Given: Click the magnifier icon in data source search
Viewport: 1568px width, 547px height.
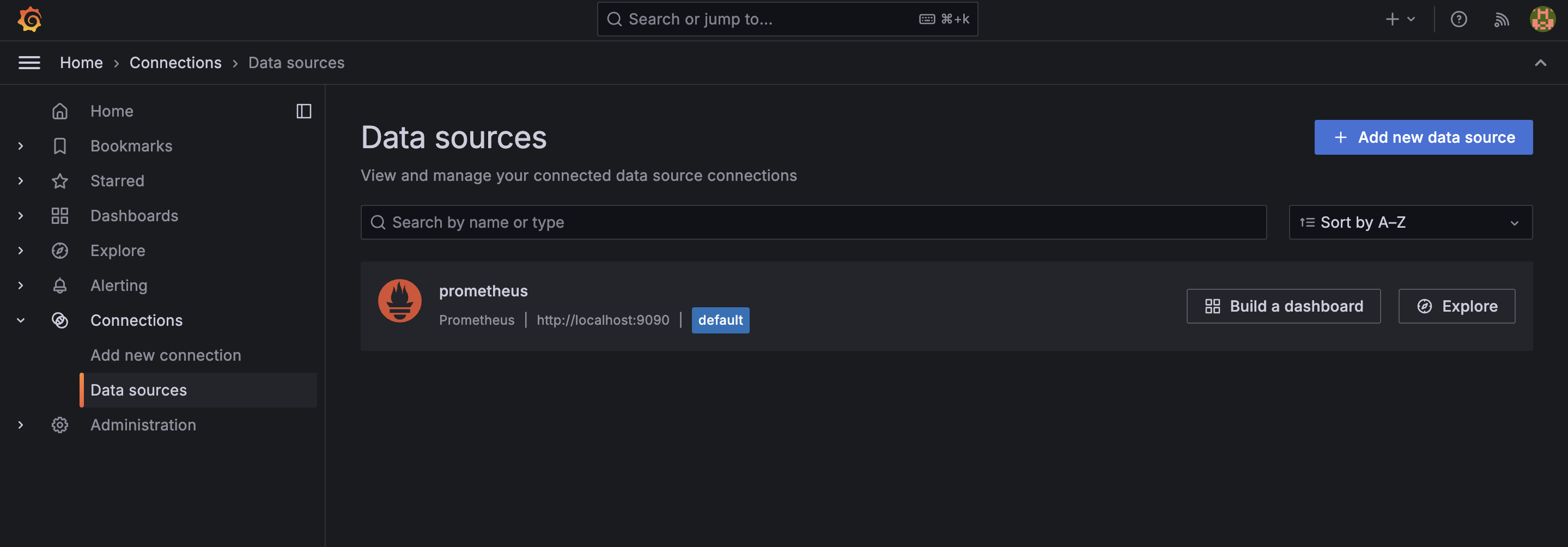Looking at the screenshot, I should [378, 222].
